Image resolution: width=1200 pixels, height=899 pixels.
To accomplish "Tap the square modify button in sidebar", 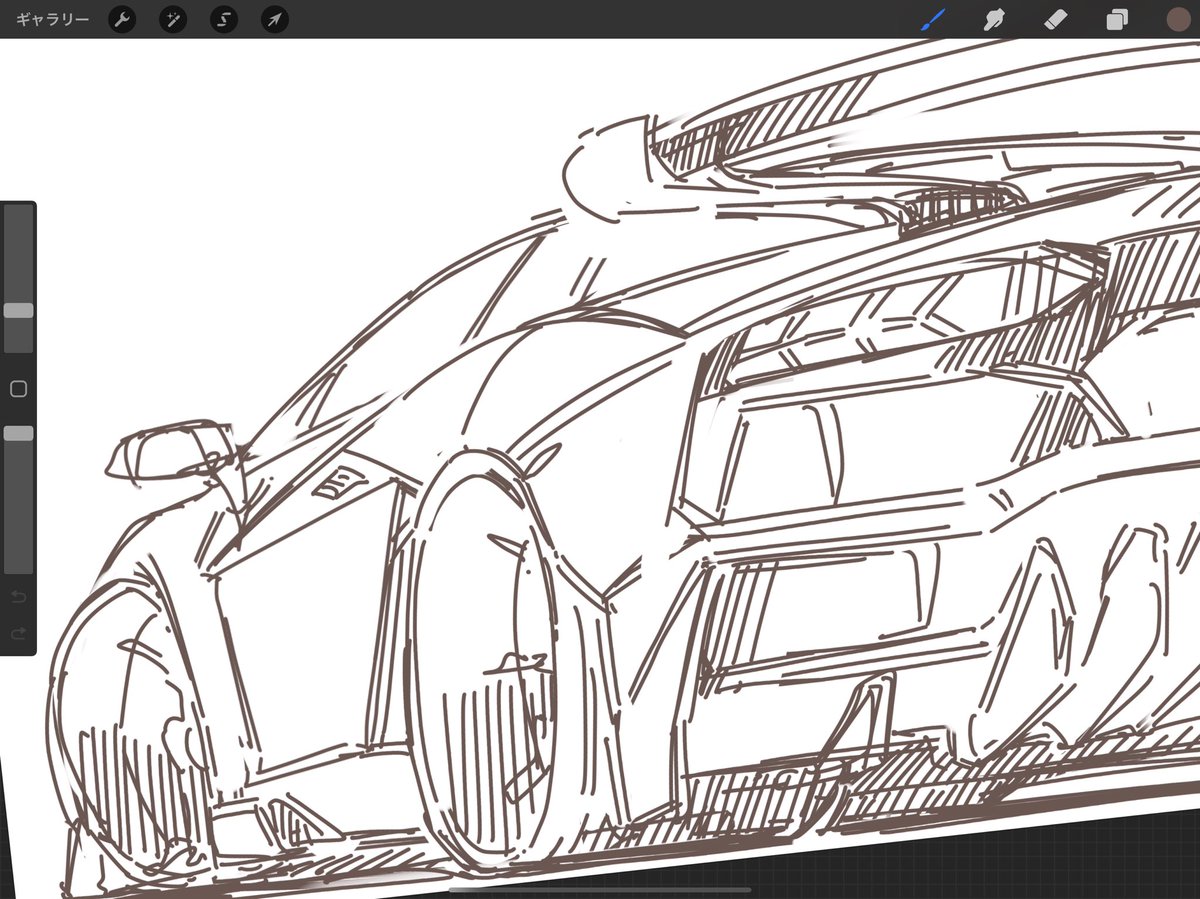I will point(18,389).
